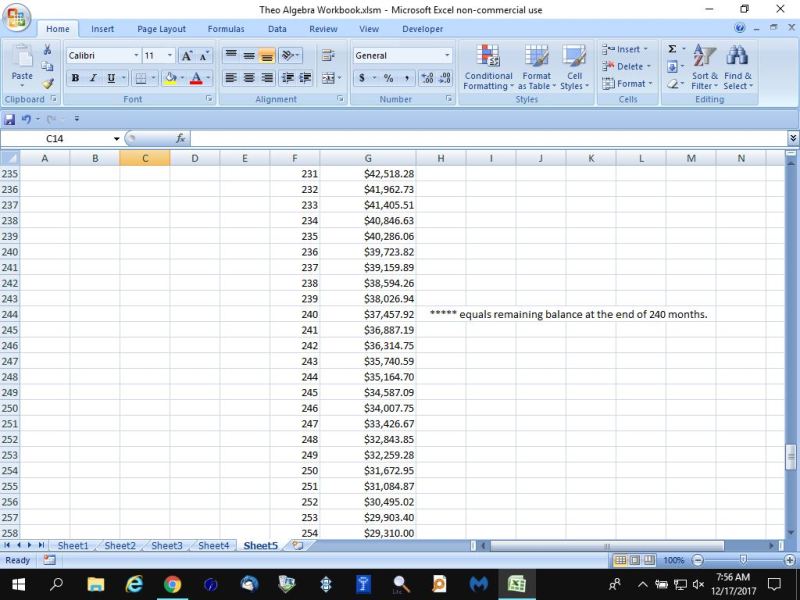The height and width of the screenshot is (600, 800).
Task: Toggle Bold formatting
Action: point(76,78)
